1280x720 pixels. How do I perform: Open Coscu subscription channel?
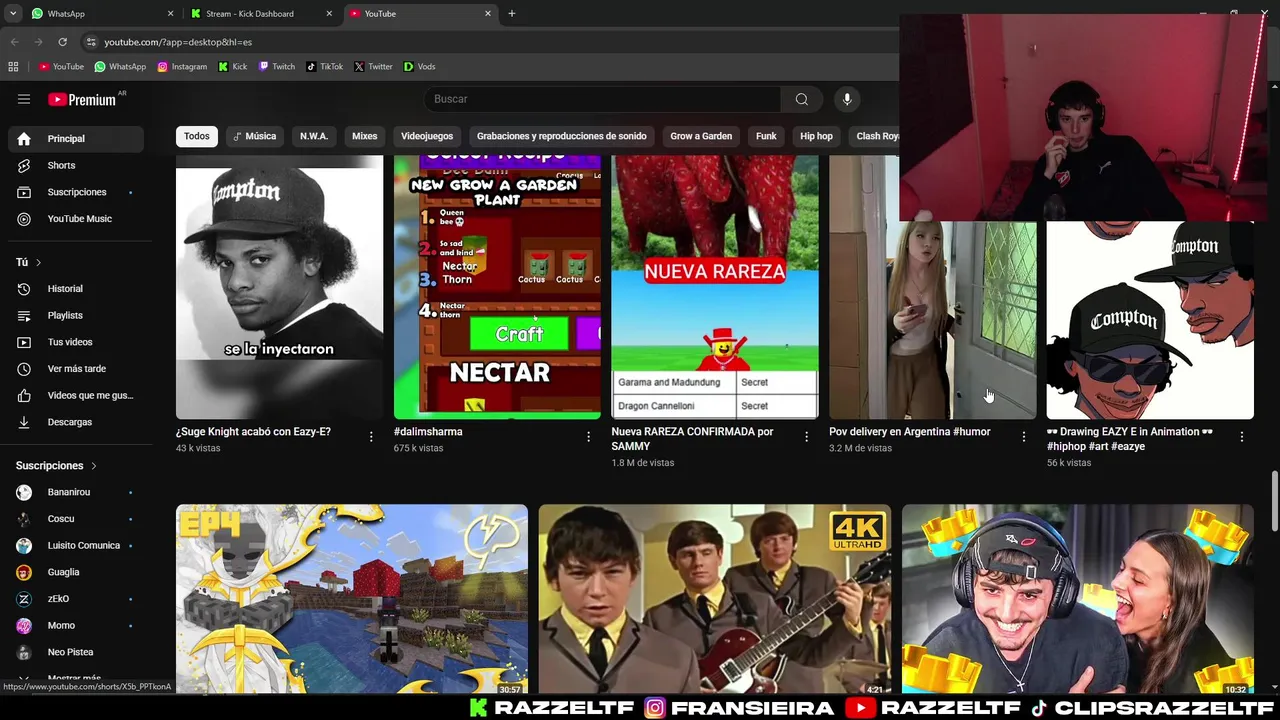pos(76,519)
